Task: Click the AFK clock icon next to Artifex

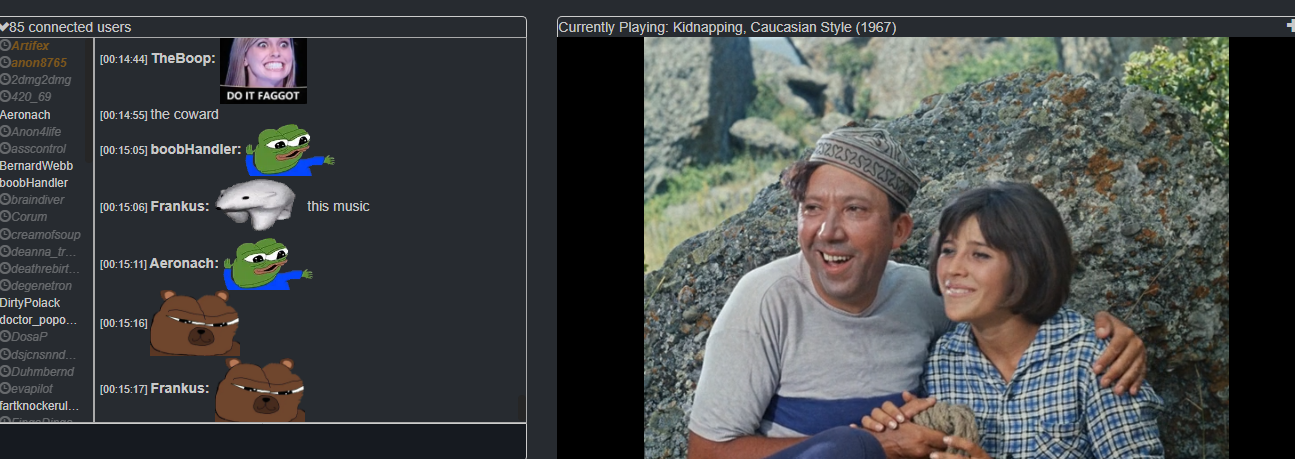Action: [5, 46]
